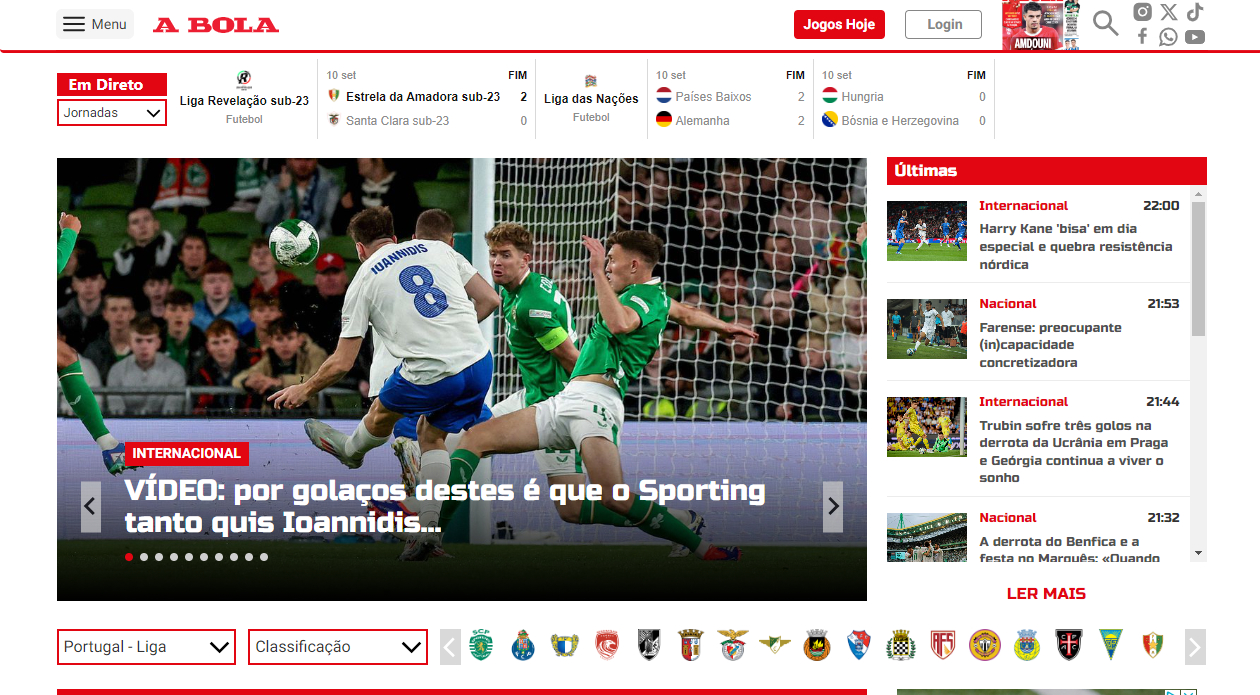Viewport: 1260px width, 695px height.
Task: Select the fifth carousel slide dot
Action: click(189, 557)
